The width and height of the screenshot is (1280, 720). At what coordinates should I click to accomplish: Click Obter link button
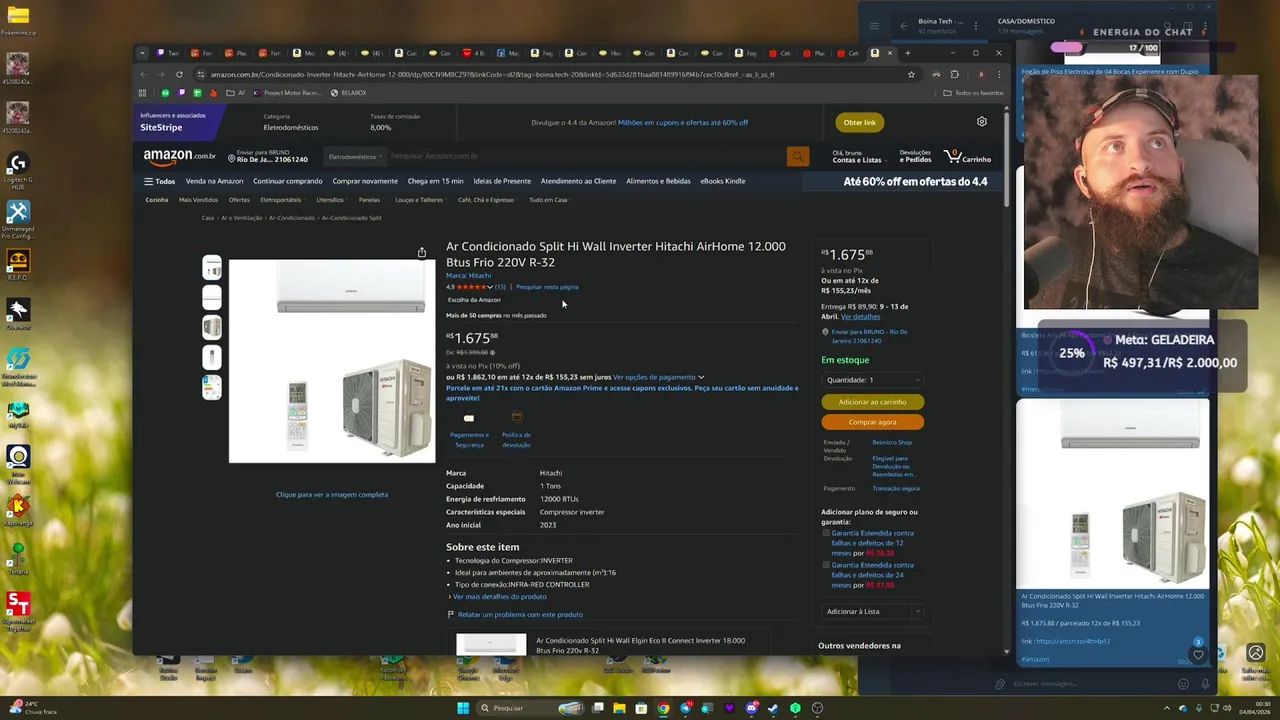point(859,122)
